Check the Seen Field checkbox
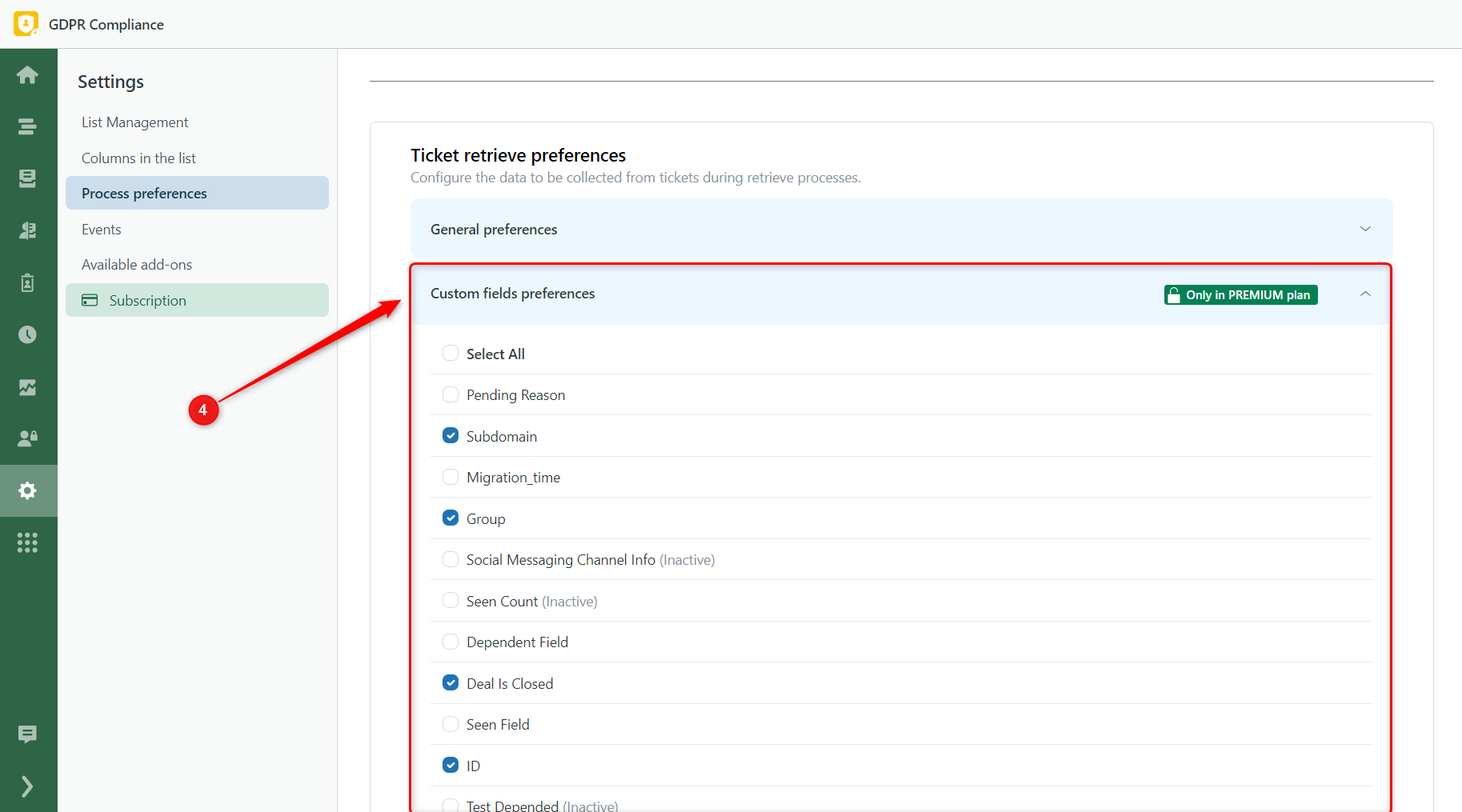This screenshot has width=1462, height=812. point(451,724)
